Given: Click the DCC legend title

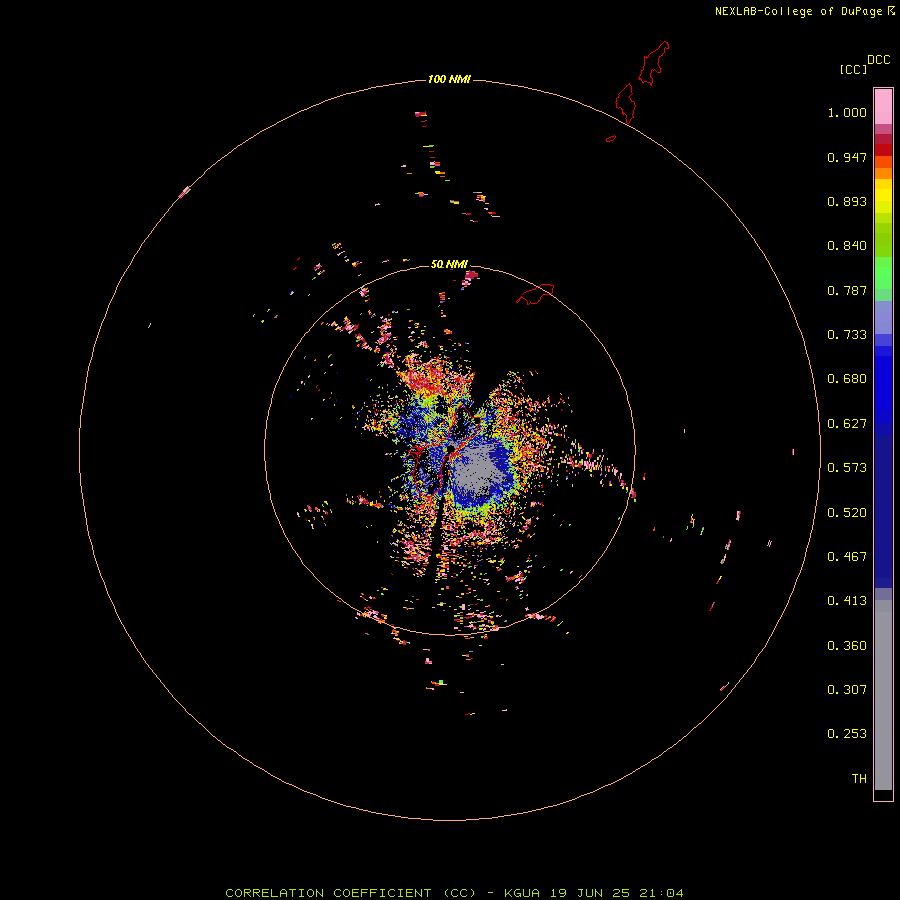Looking at the screenshot, I should 878,60.
